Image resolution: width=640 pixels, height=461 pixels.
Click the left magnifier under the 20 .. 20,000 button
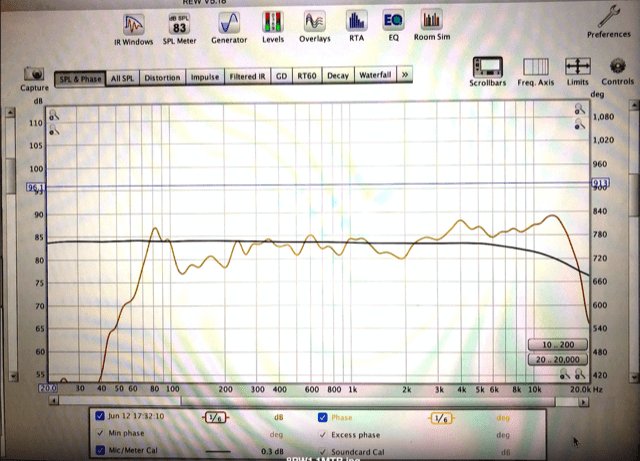(x=564, y=373)
